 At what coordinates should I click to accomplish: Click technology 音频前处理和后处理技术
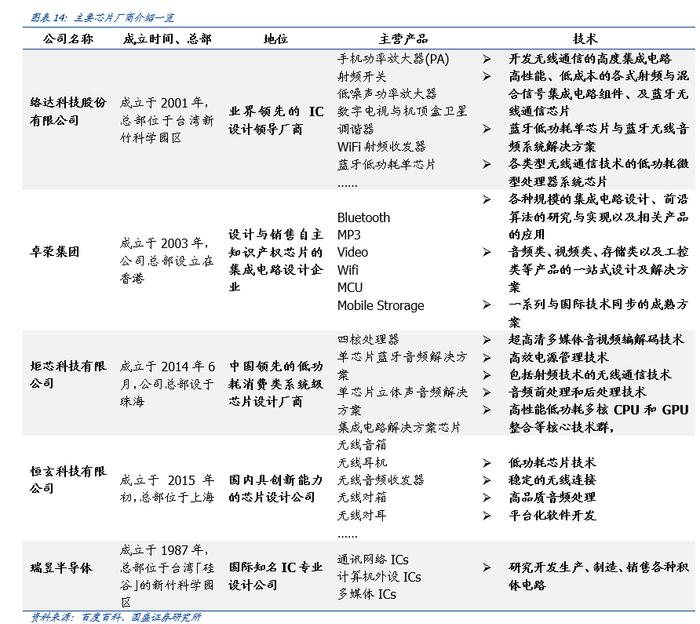[577, 392]
